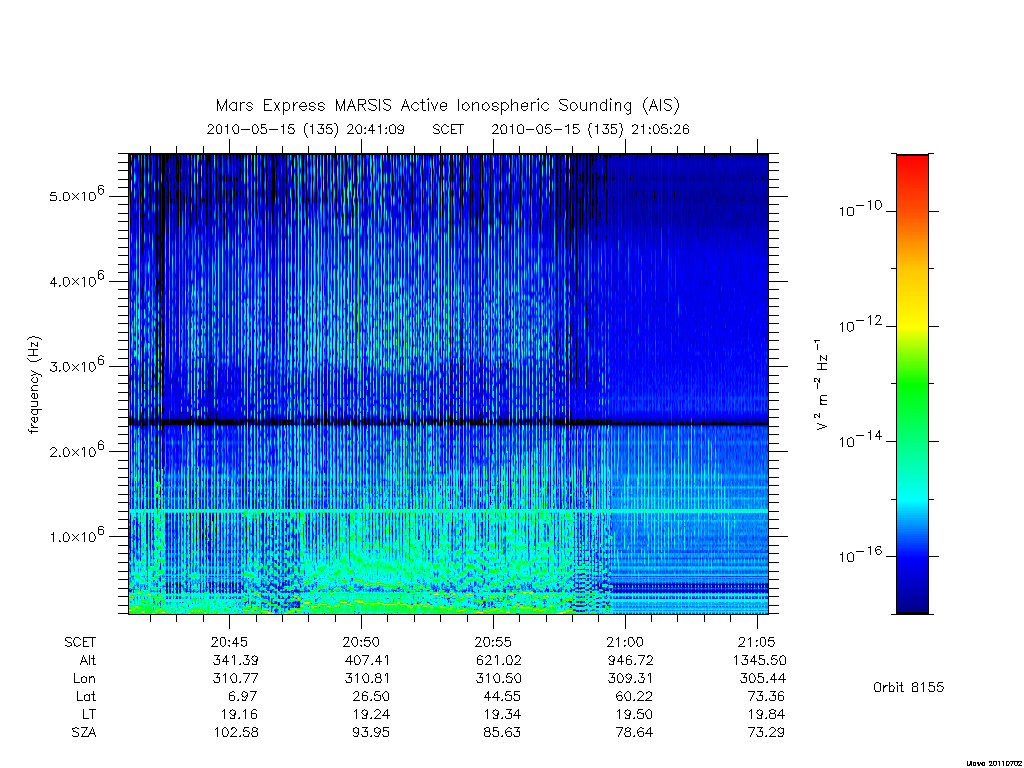This screenshot has height=768, width=1024.
Task: Click the 'Alt' row label
Action: (x=88, y=660)
